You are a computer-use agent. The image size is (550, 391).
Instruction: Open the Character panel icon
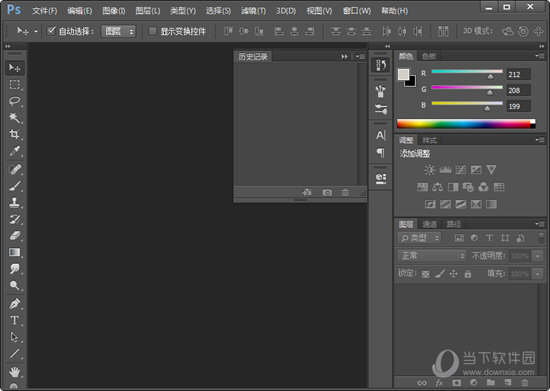(x=381, y=135)
